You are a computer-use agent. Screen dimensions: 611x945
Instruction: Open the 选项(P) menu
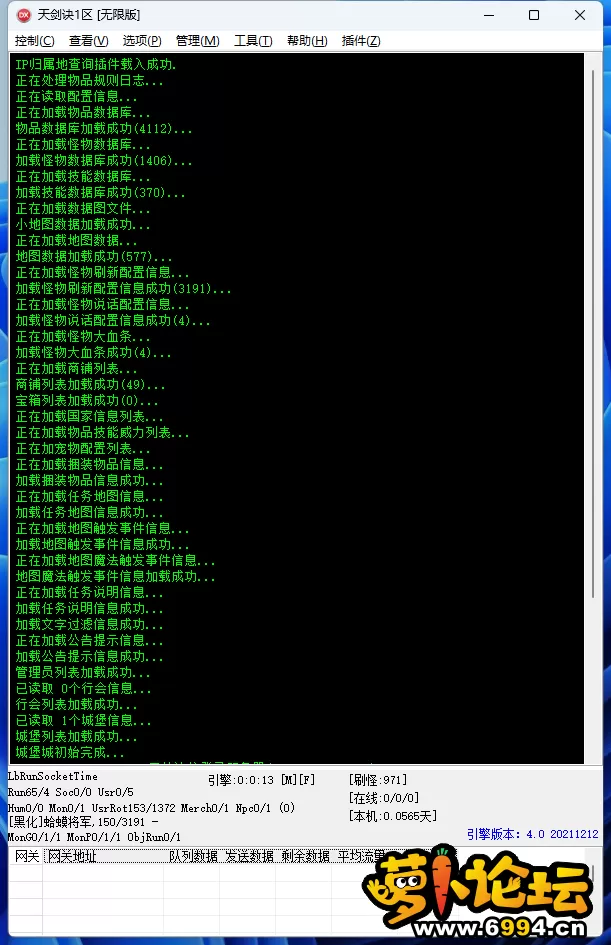click(142, 41)
